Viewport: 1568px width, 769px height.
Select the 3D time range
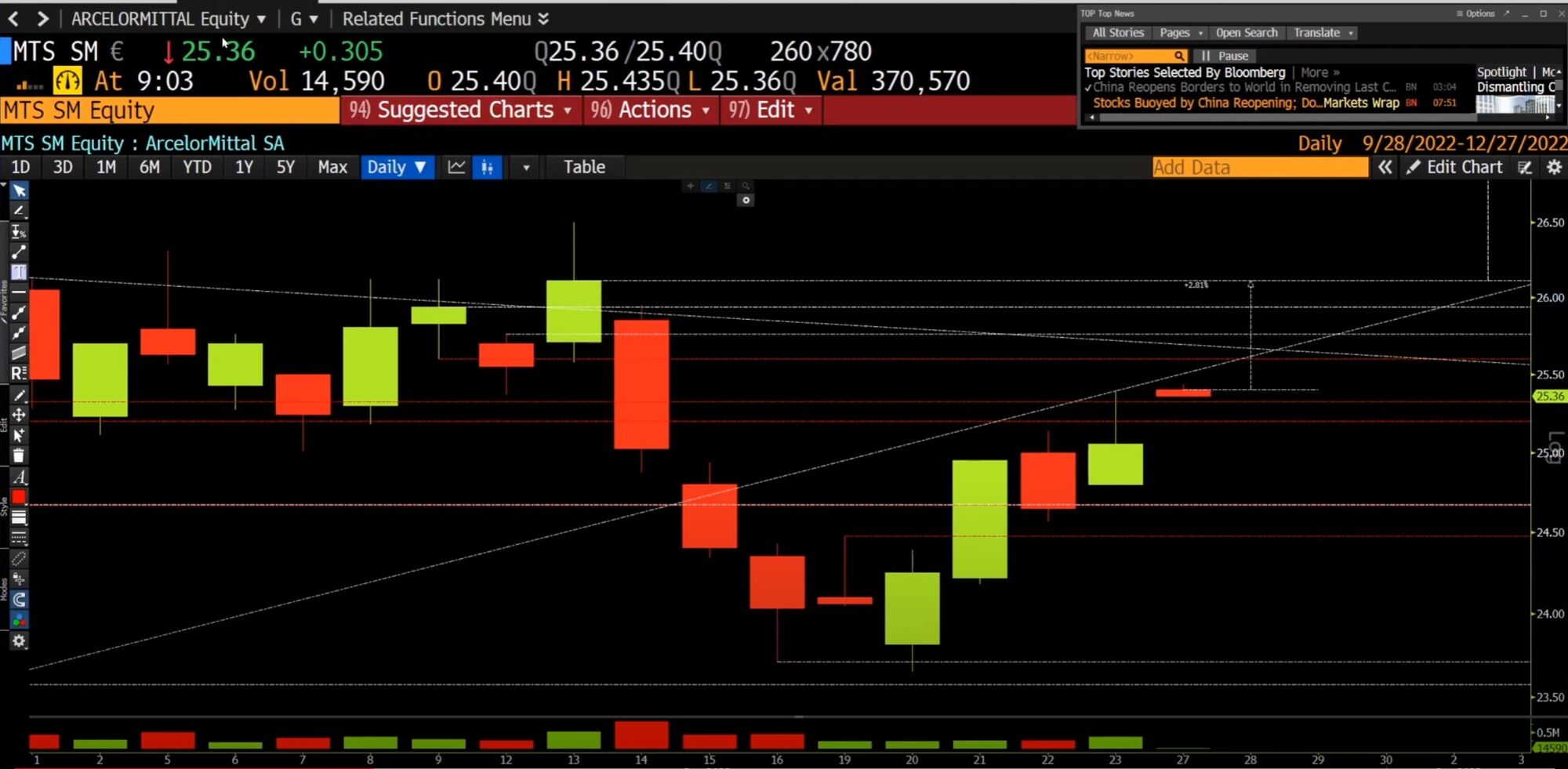pyautogui.click(x=63, y=167)
